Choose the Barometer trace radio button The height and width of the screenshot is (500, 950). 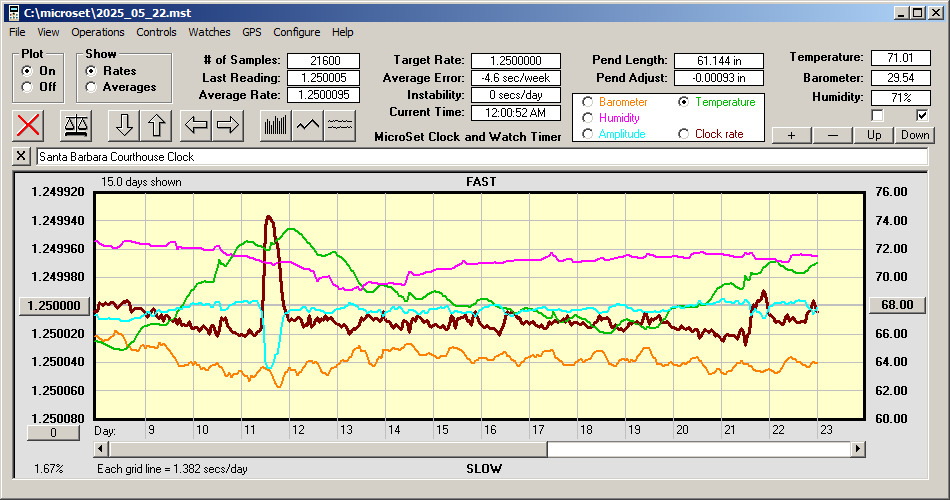click(x=588, y=102)
